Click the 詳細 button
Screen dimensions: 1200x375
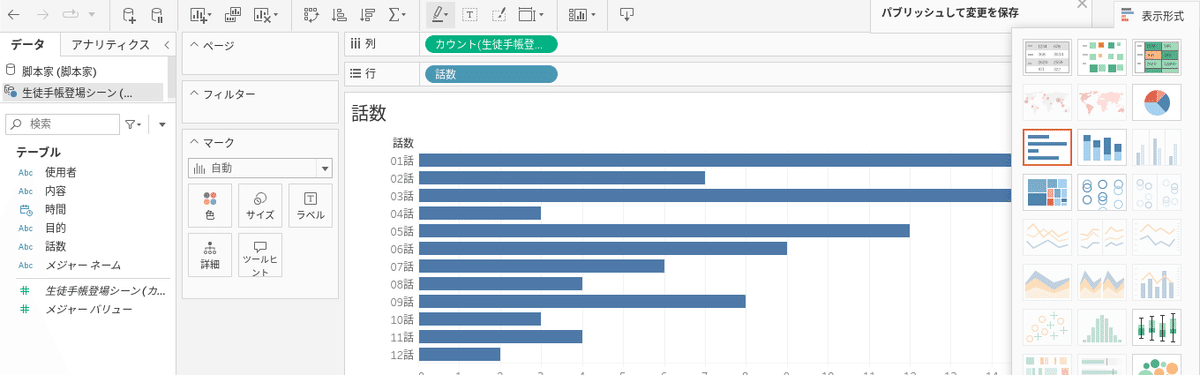pos(210,254)
